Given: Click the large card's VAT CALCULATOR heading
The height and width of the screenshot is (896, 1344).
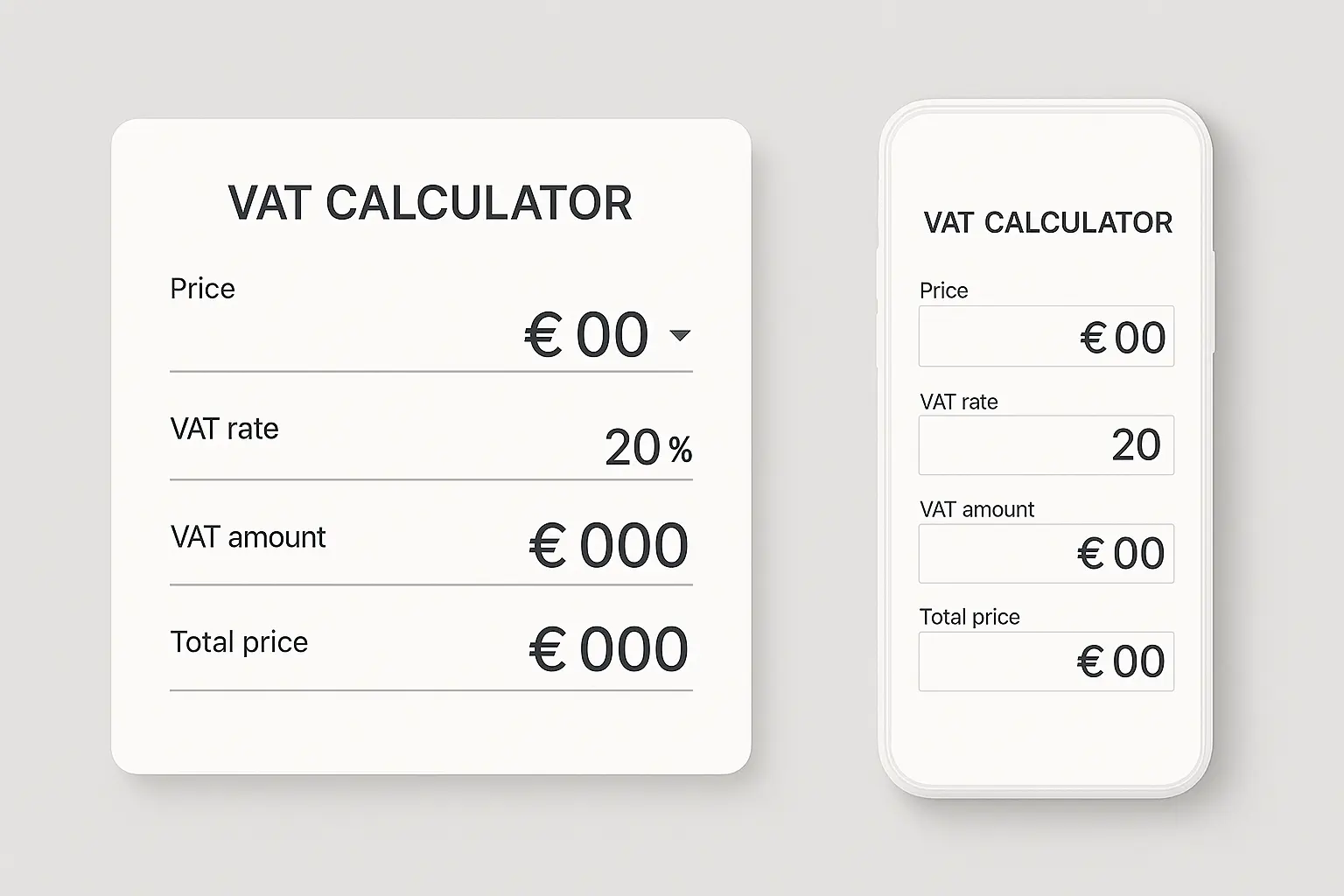Looking at the screenshot, I should tap(430, 203).
